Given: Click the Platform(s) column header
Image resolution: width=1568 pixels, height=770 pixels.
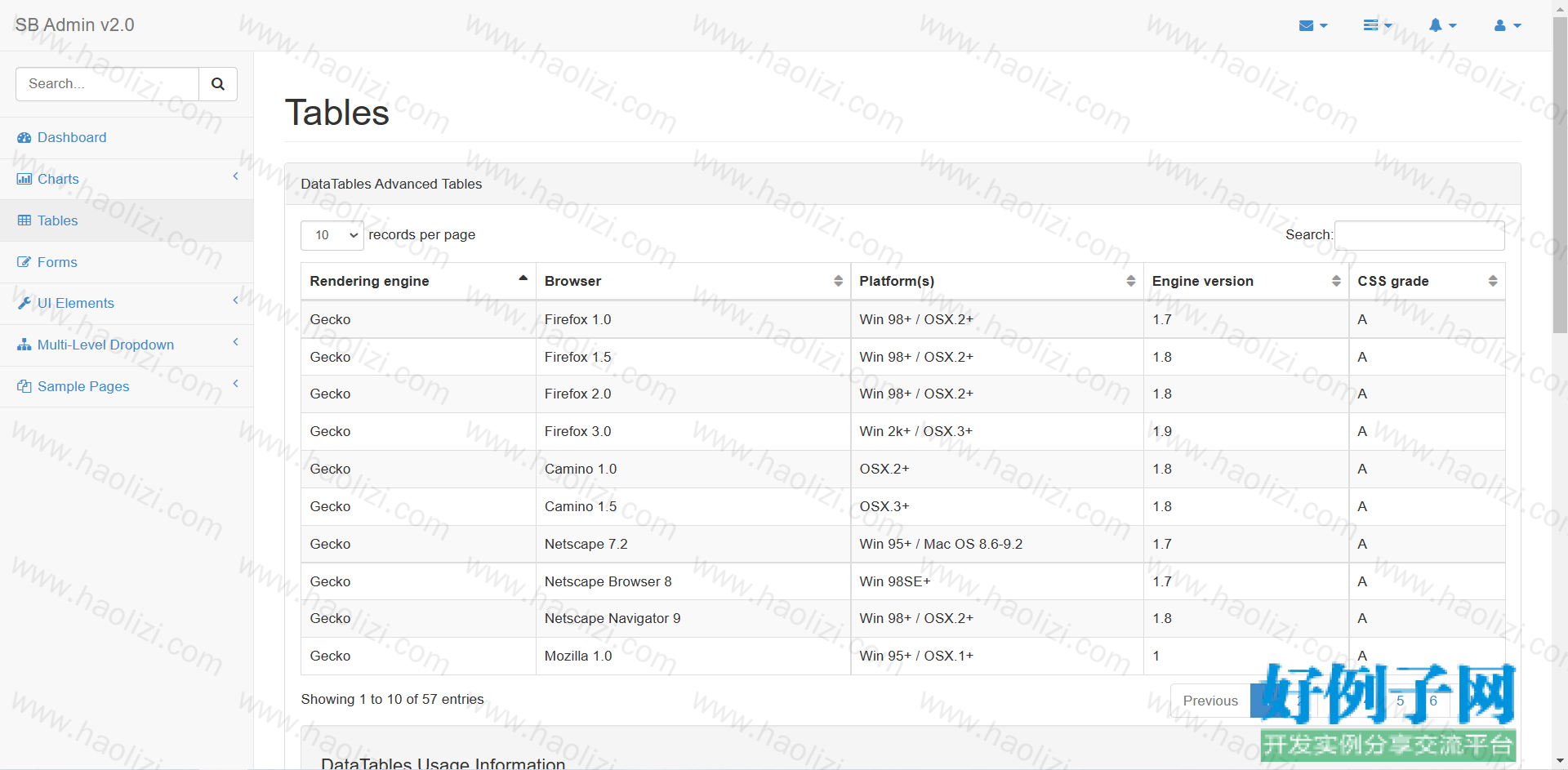Looking at the screenshot, I should click(x=997, y=281).
